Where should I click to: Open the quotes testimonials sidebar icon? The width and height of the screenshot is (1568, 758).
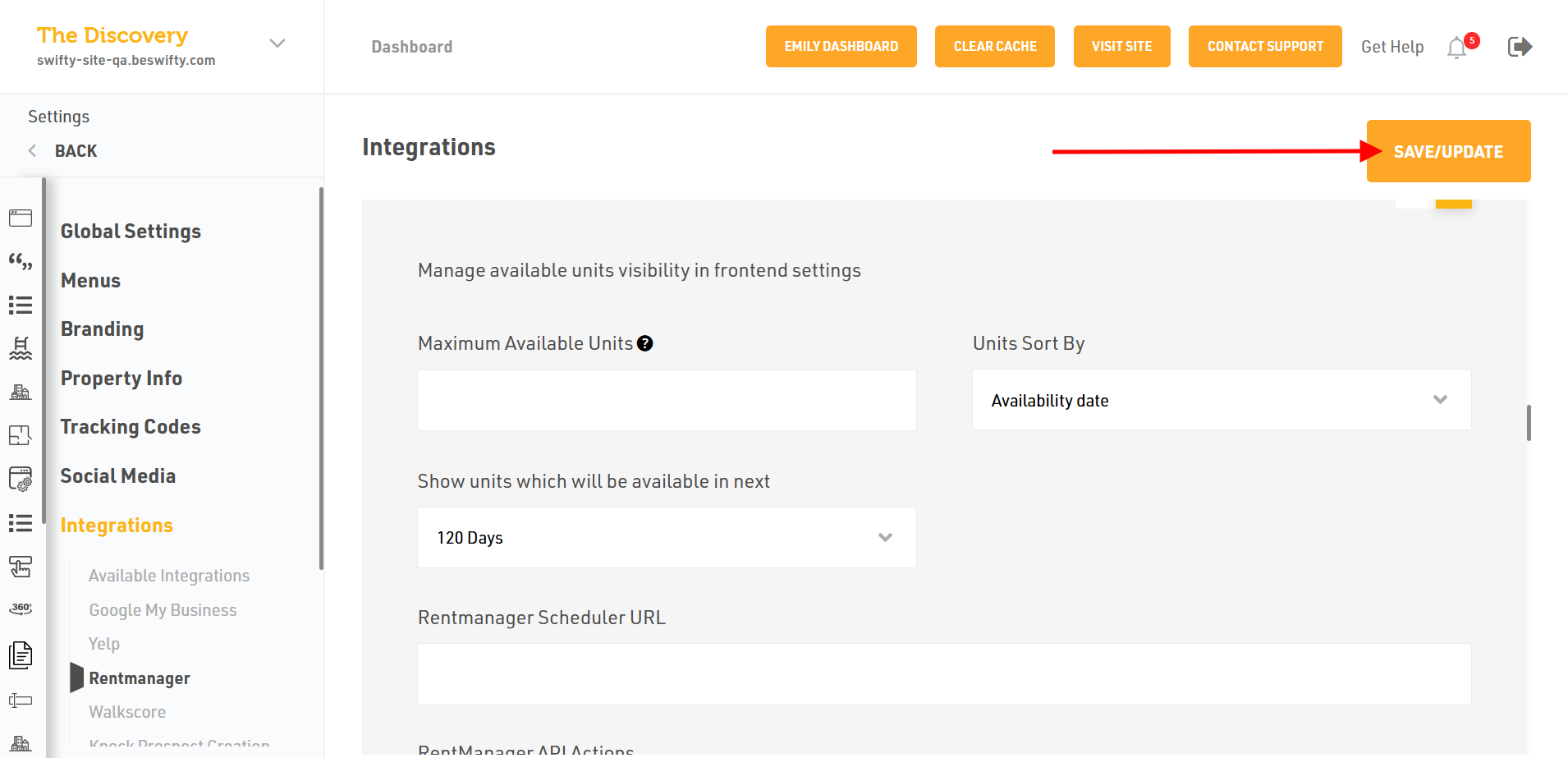tap(21, 262)
